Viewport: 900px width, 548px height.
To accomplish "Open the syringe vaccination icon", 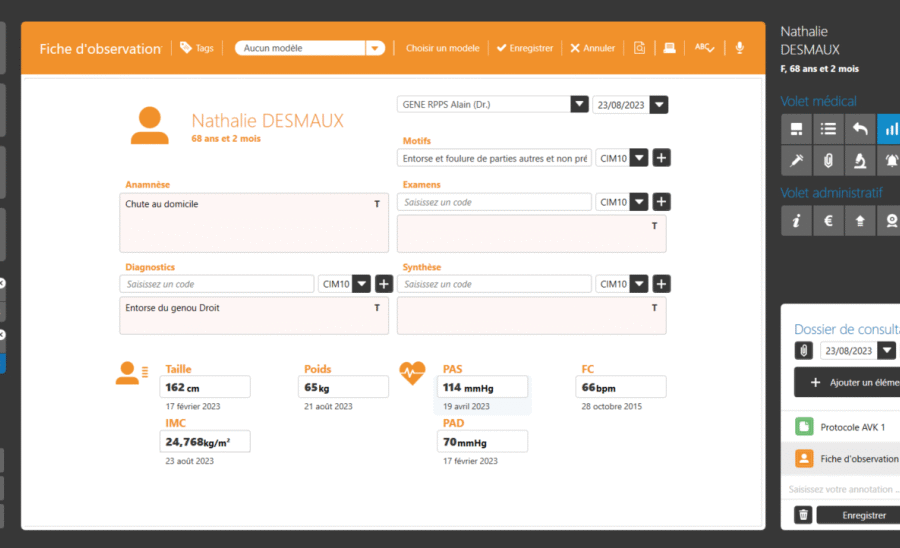I will tap(796, 161).
